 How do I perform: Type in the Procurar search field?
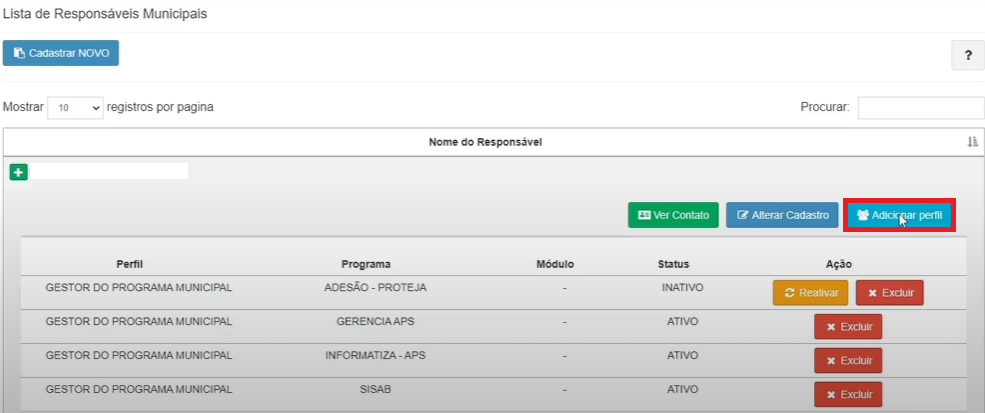[x=920, y=107]
